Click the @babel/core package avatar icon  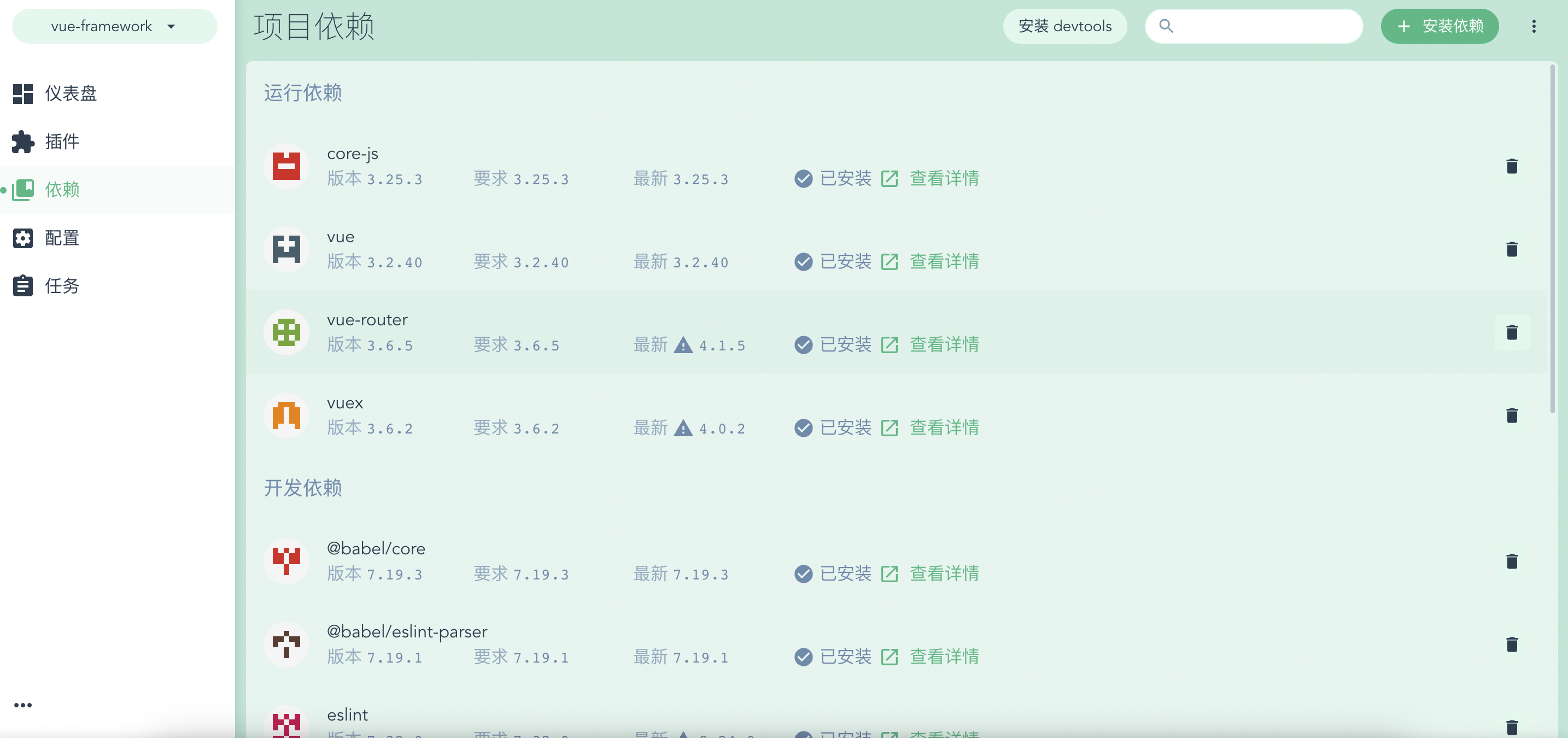[286, 561]
